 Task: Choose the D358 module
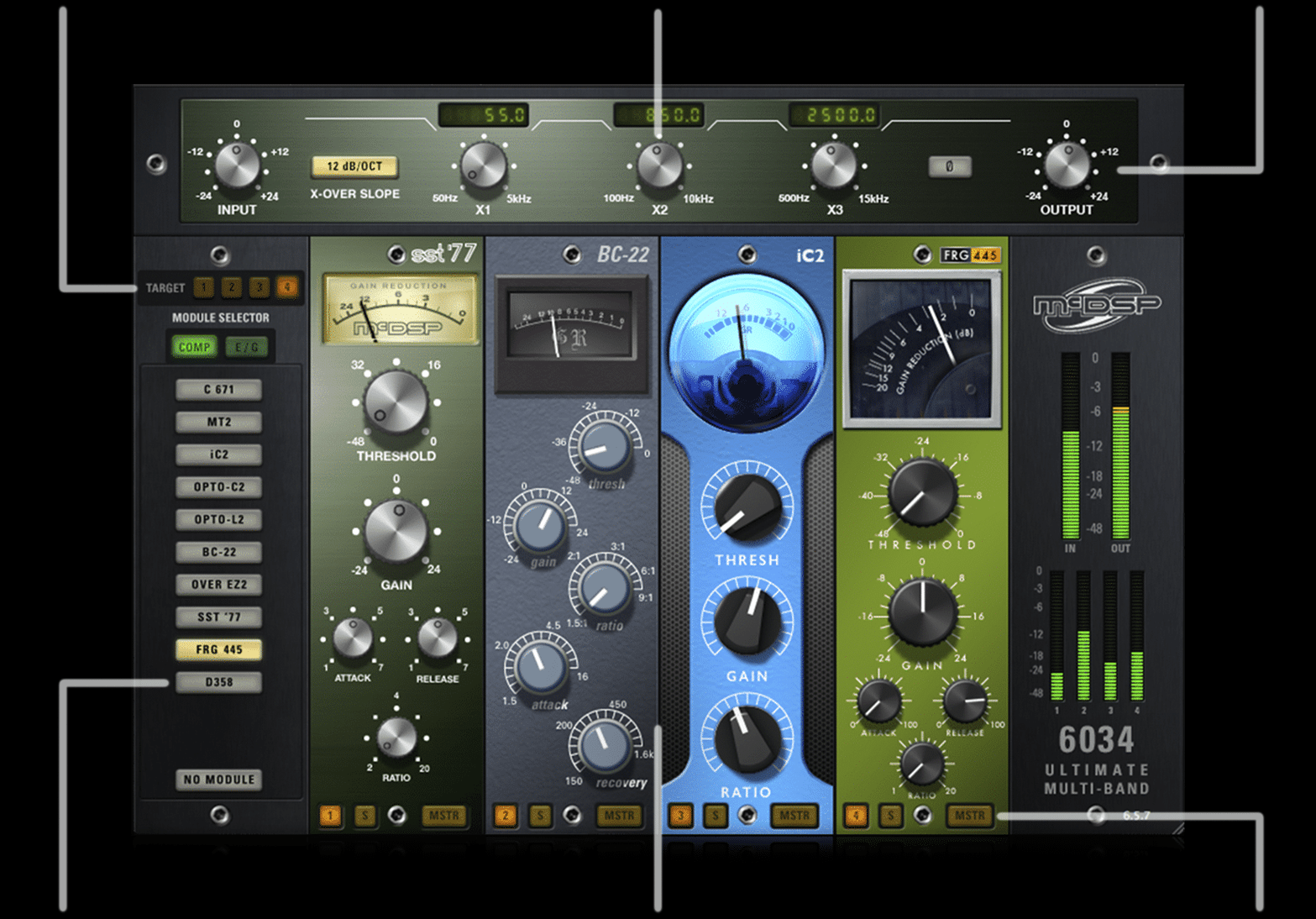pyautogui.click(x=218, y=682)
